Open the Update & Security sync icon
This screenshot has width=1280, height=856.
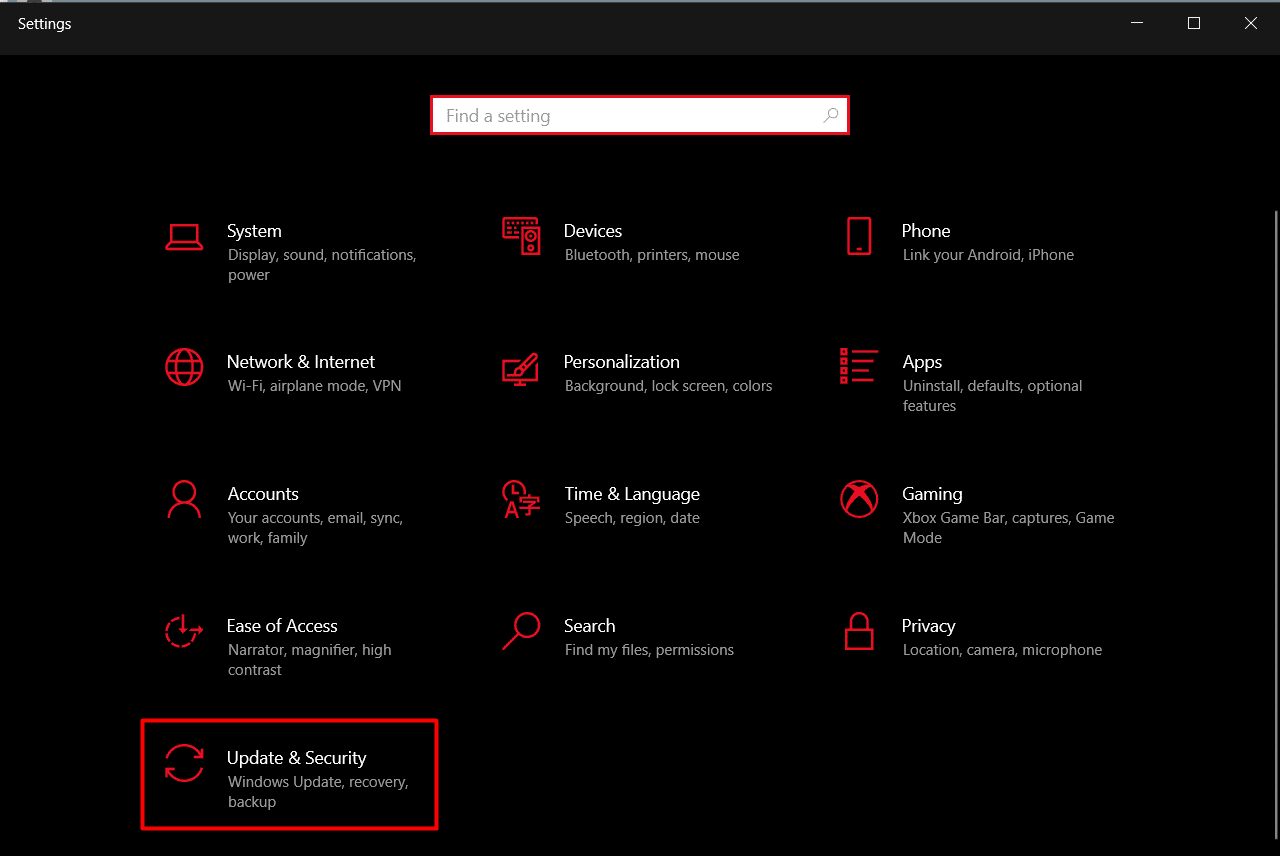pyautogui.click(x=184, y=763)
